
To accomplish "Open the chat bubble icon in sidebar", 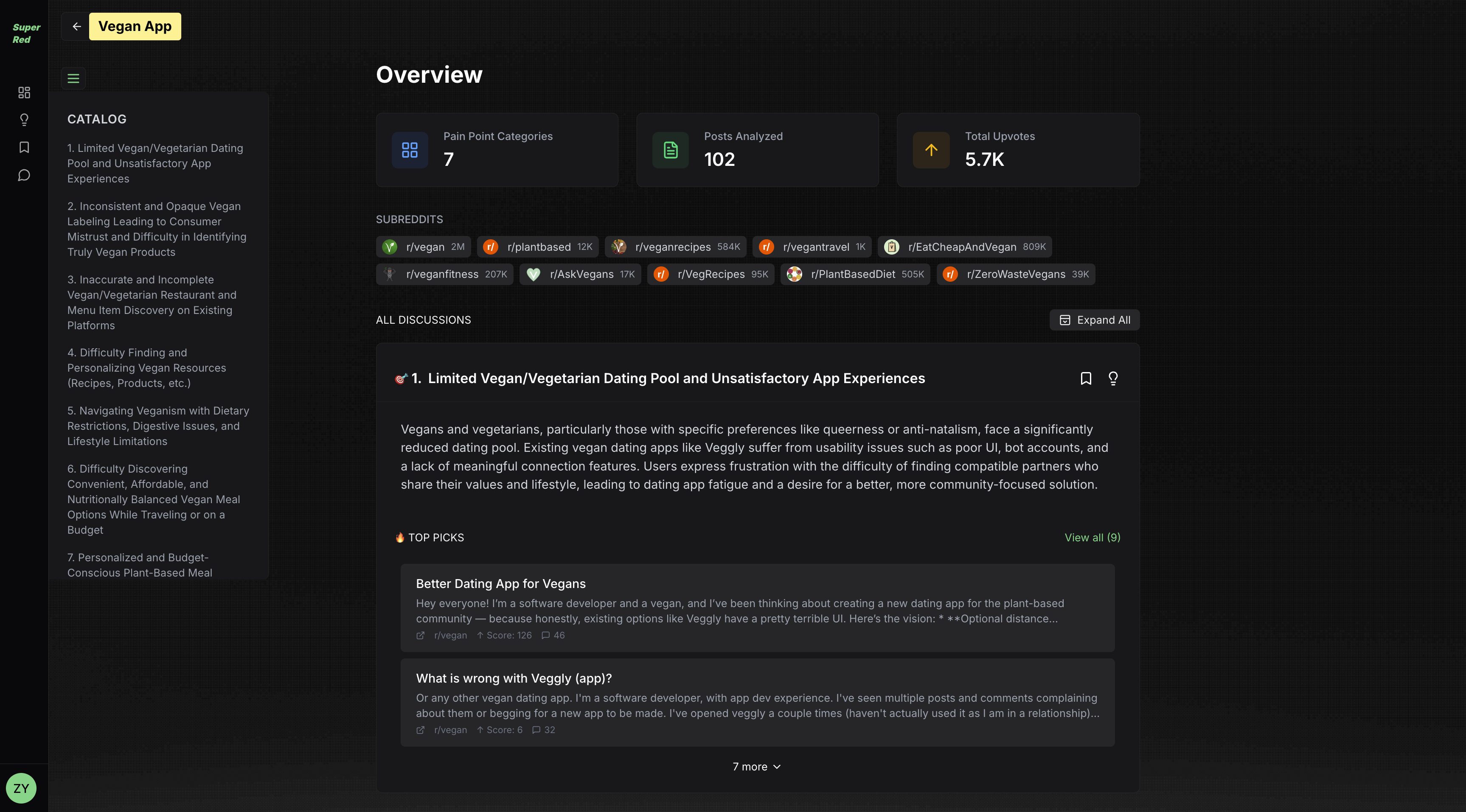I will 24,175.
